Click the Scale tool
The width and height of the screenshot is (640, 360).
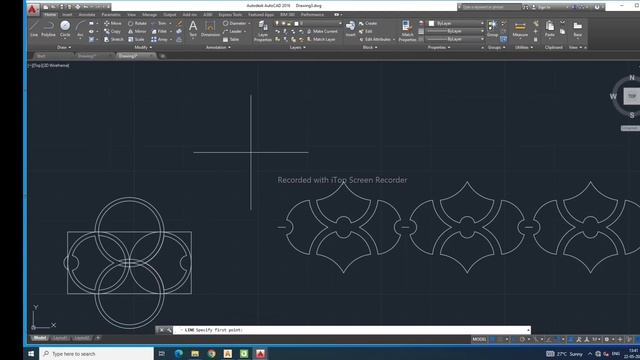136,40
